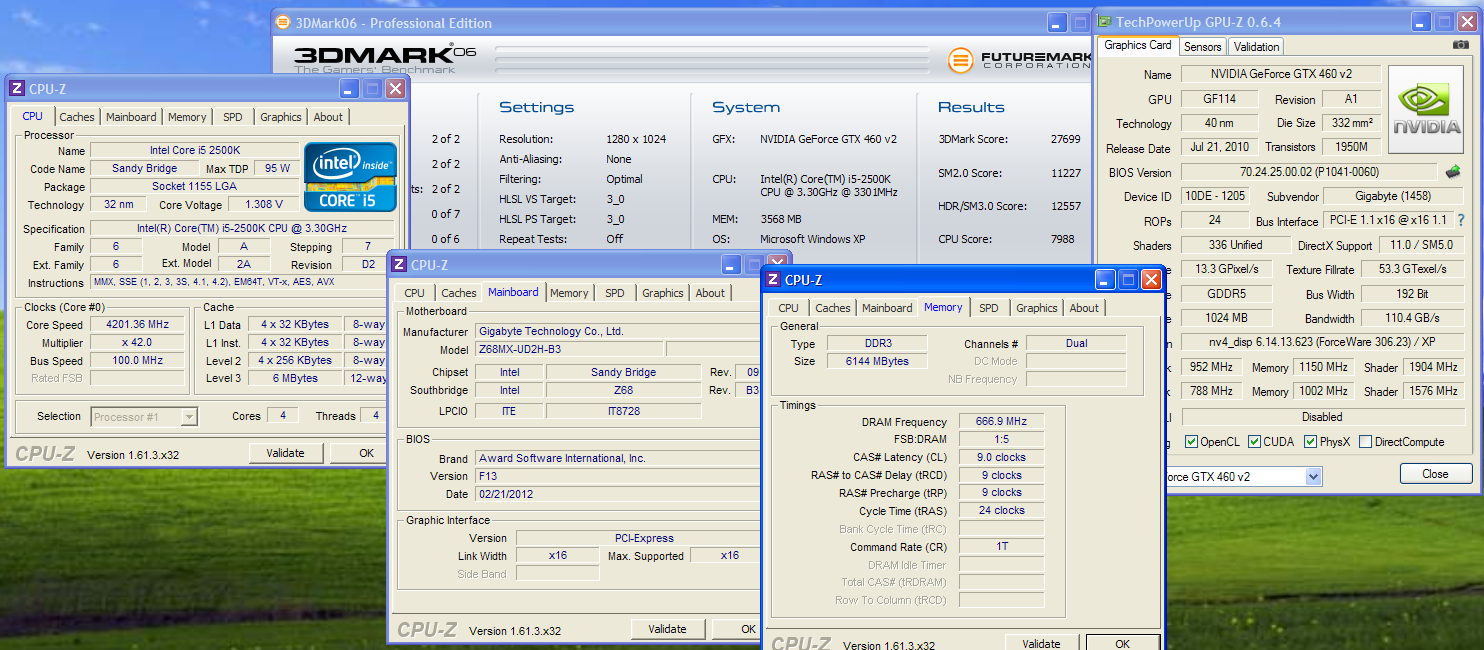Click the GPU-Z title bar icon

coord(1104,21)
